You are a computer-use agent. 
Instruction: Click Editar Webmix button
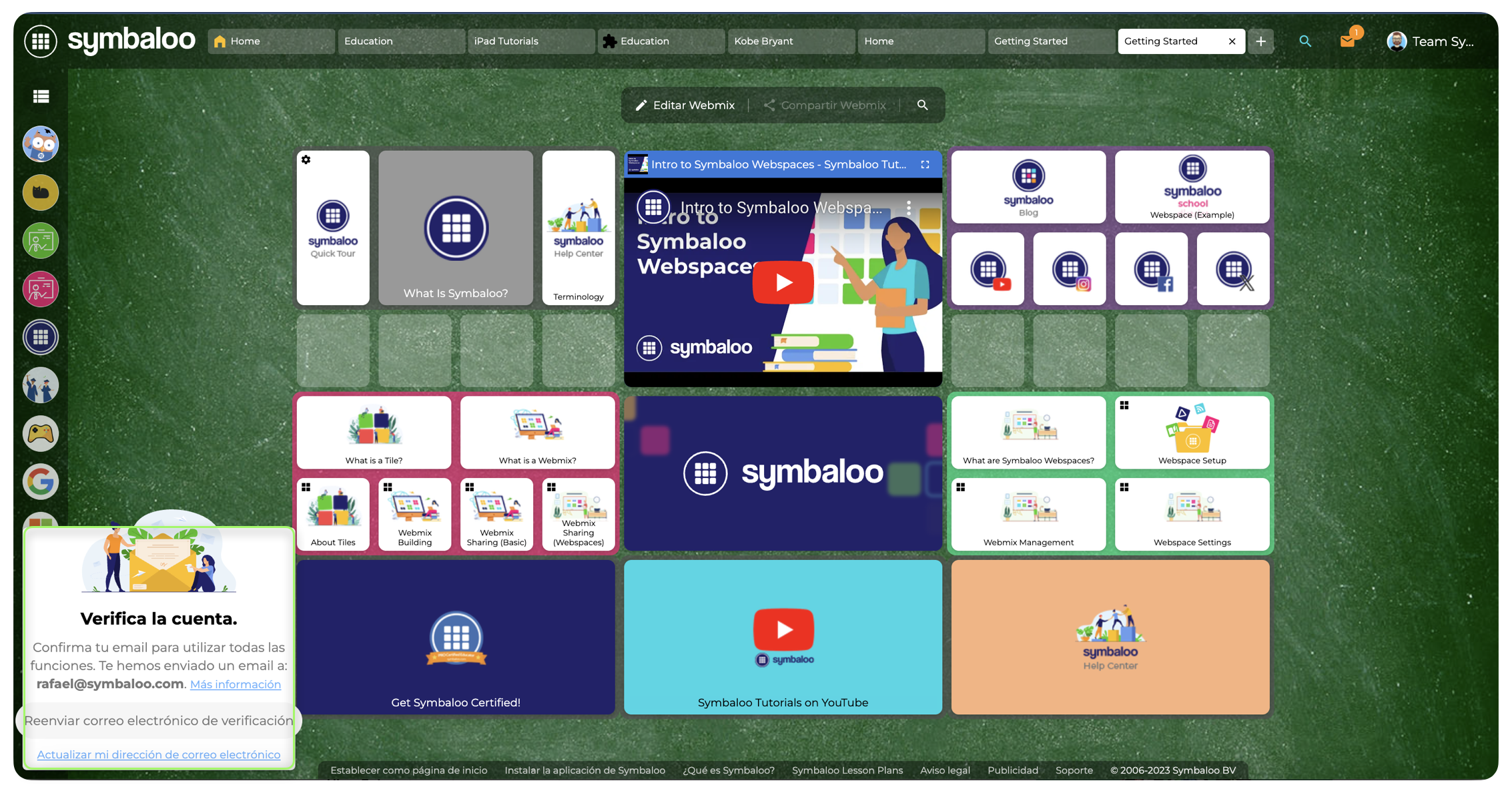685,105
